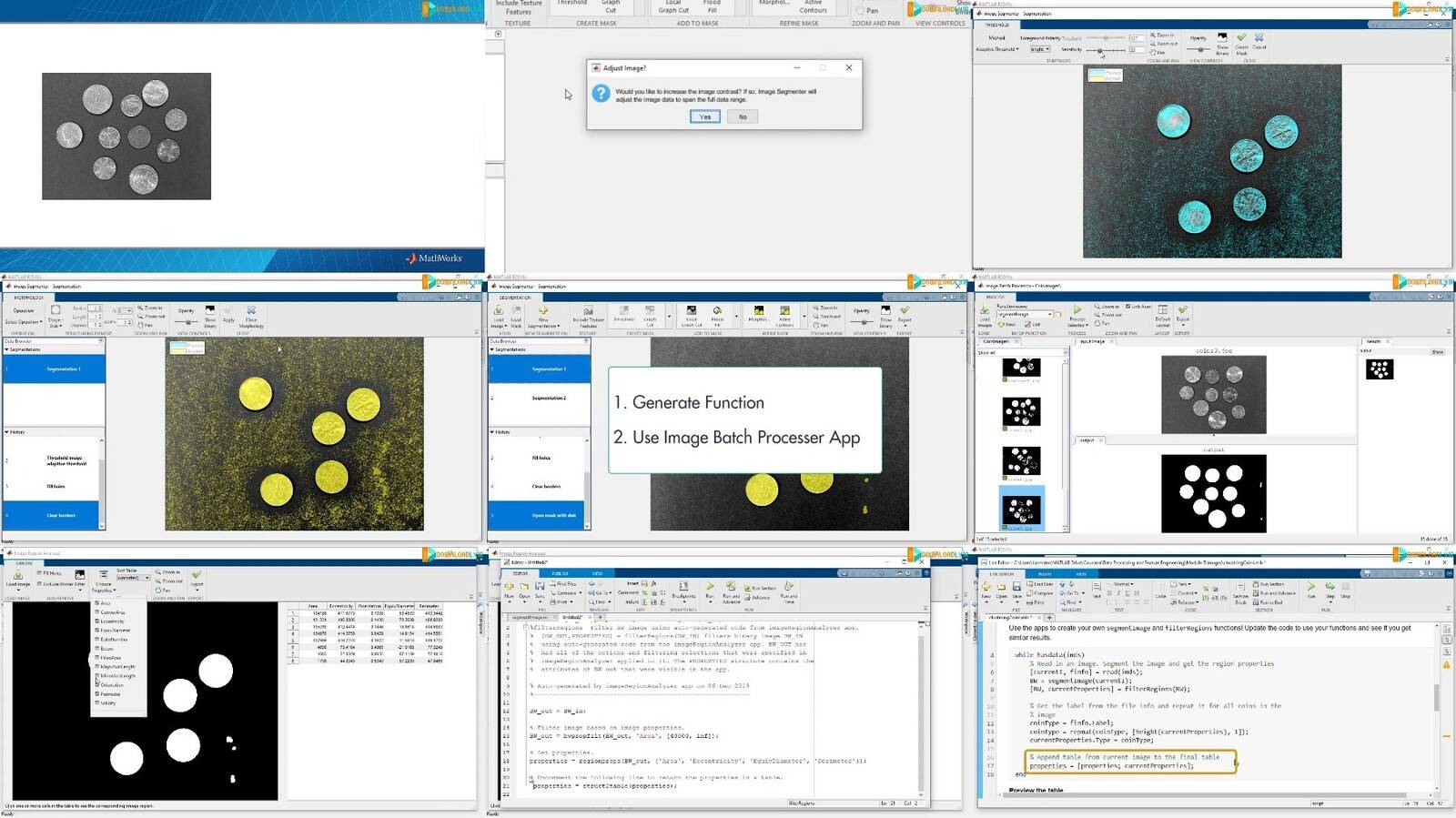Click the Process Selected green play icon

[x=1077, y=310]
